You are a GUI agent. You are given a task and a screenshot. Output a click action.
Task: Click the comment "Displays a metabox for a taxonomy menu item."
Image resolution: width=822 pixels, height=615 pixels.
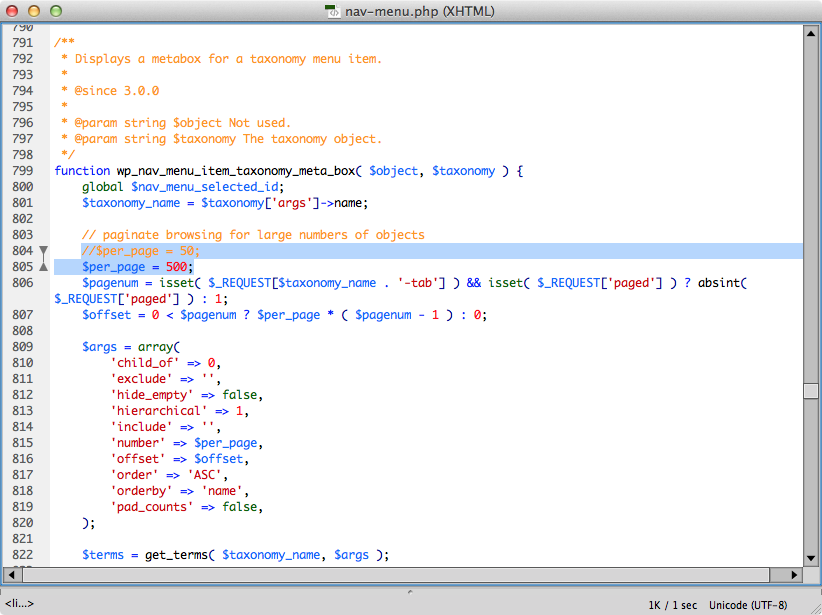point(228,59)
